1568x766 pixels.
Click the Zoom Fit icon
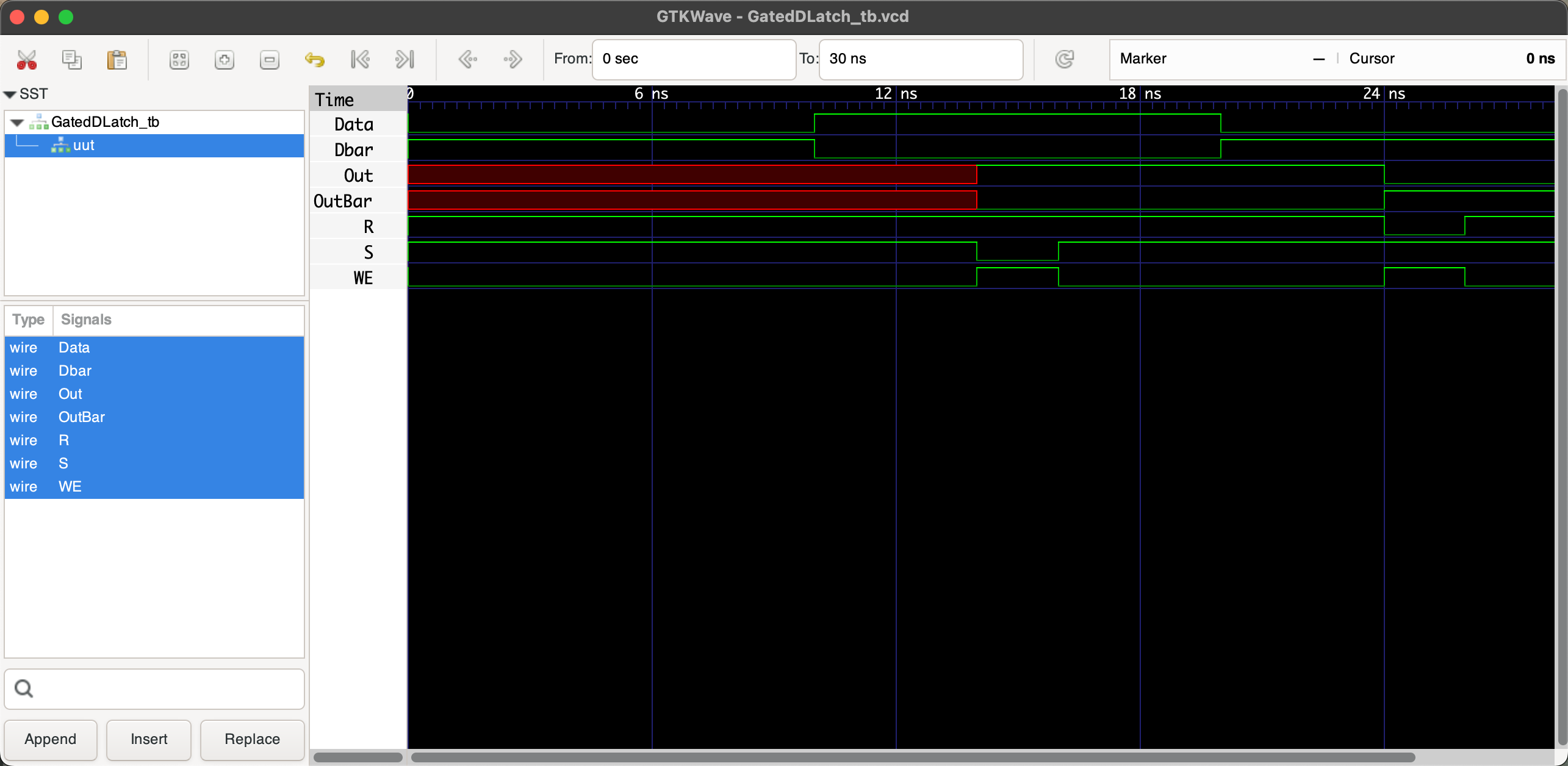[179, 59]
